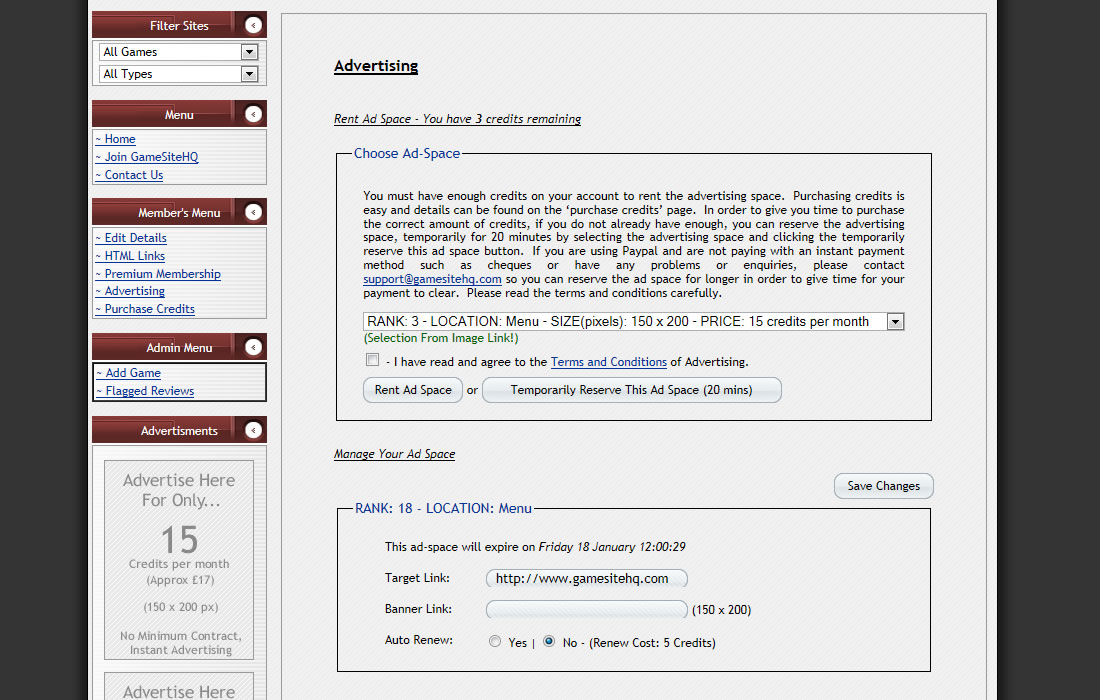Open the Terms and Conditions link
This screenshot has width=1100, height=700.
(608, 362)
